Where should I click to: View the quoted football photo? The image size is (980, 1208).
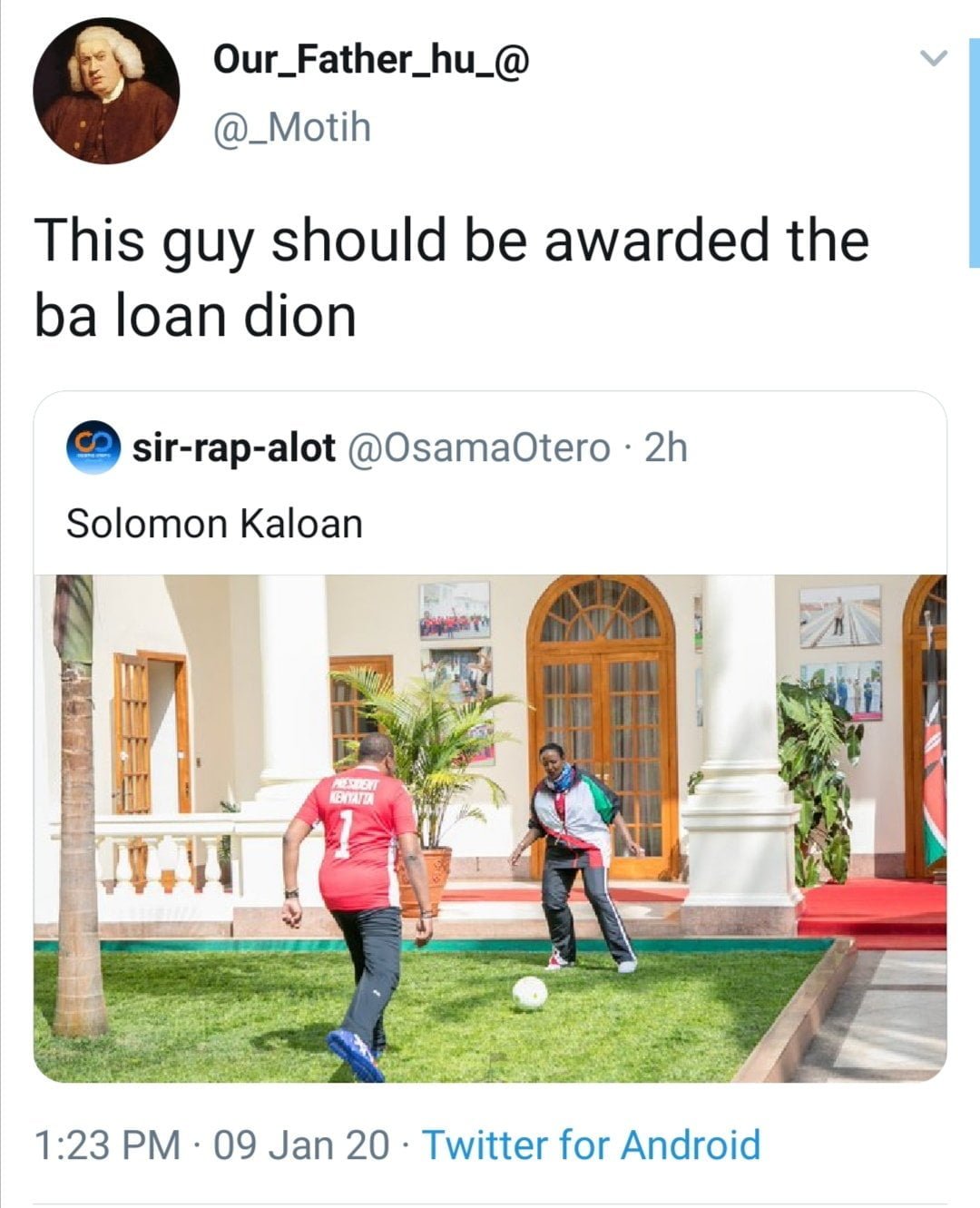tap(490, 828)
